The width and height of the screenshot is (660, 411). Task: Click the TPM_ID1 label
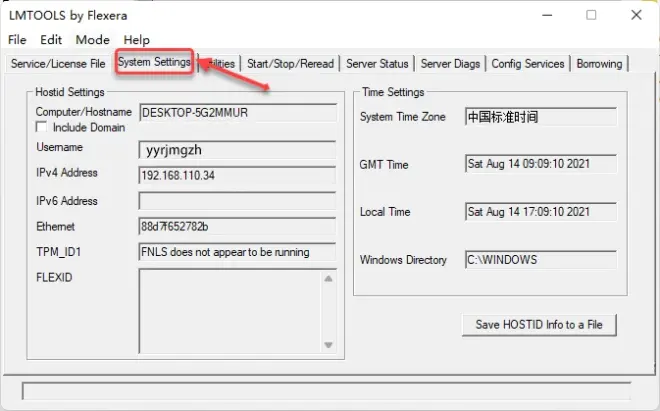59,252
